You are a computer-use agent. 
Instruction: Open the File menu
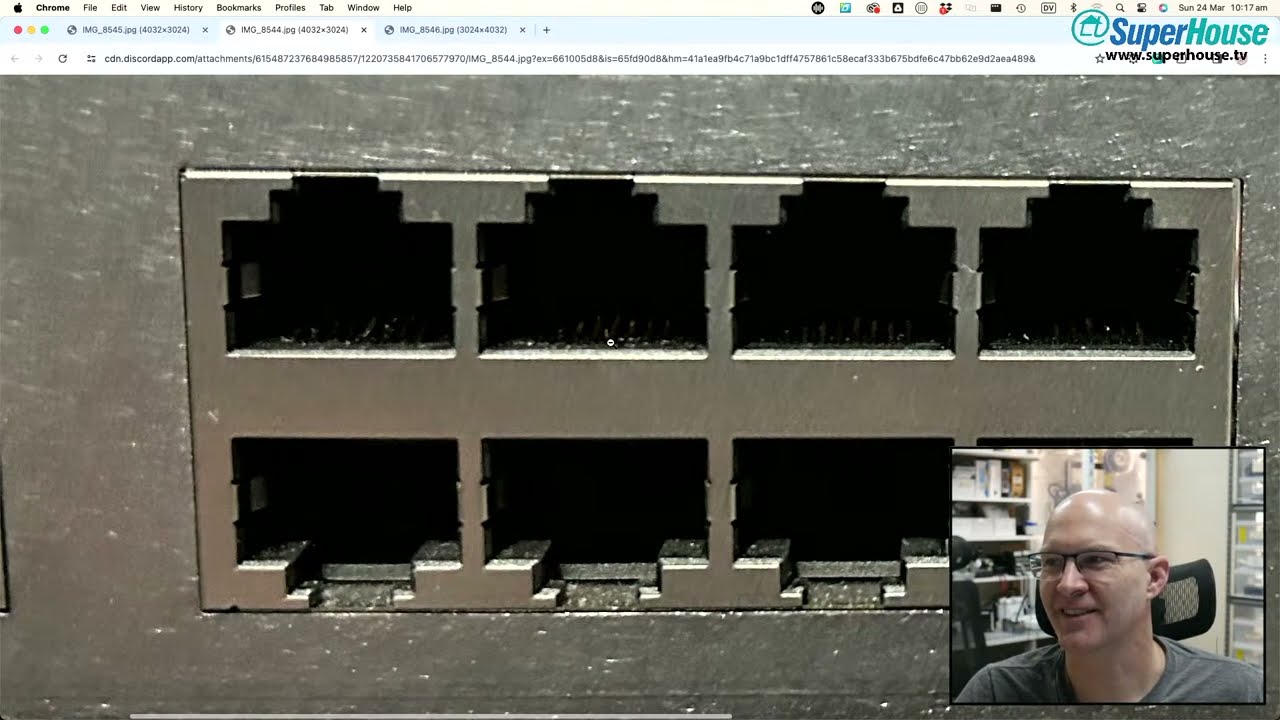[90, 7]
